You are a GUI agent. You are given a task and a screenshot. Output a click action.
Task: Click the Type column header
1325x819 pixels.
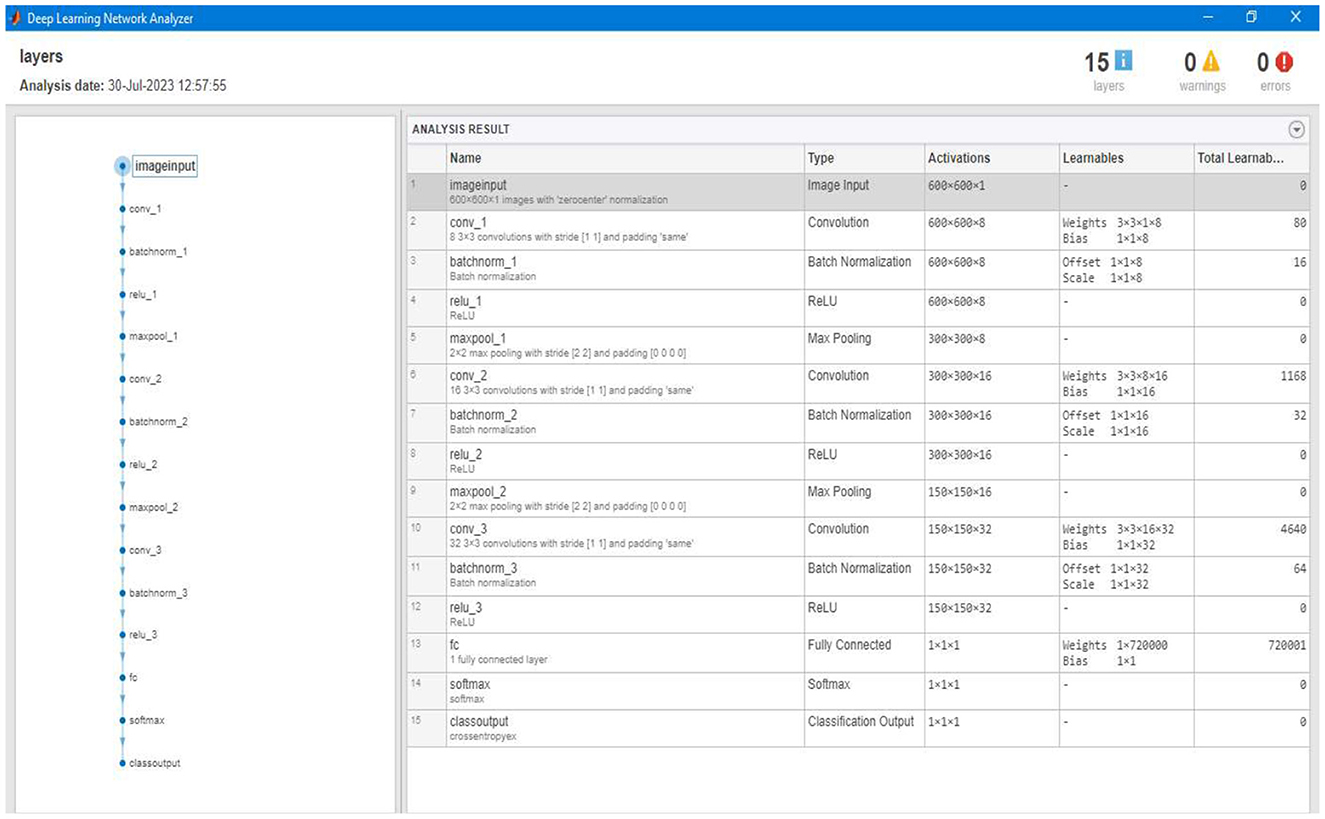tap(864, 158)
